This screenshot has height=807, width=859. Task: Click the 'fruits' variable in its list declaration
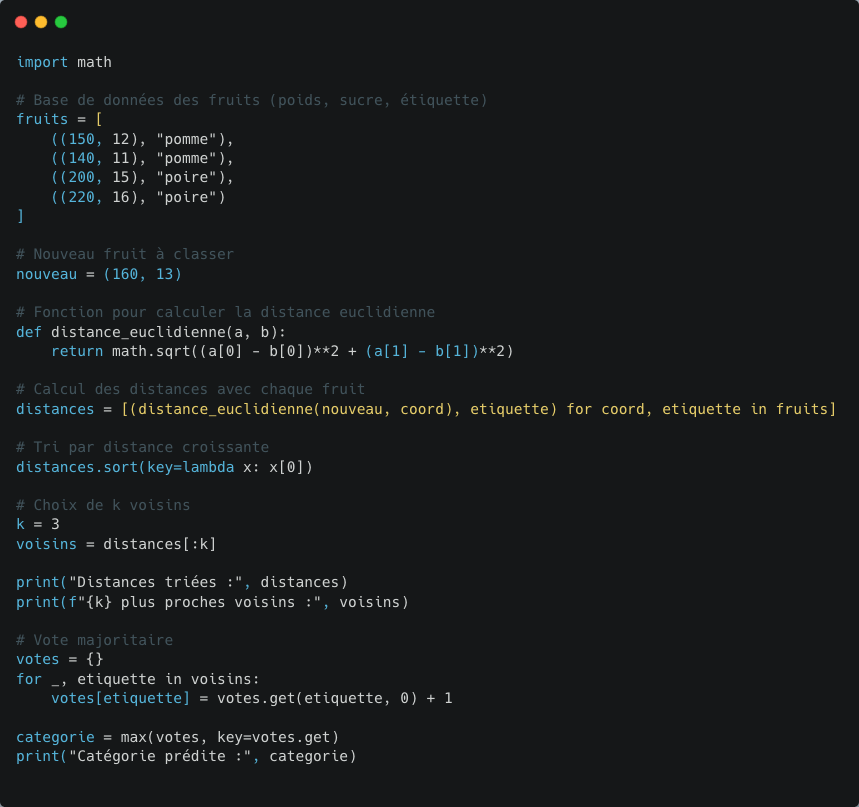pos(42,119)
